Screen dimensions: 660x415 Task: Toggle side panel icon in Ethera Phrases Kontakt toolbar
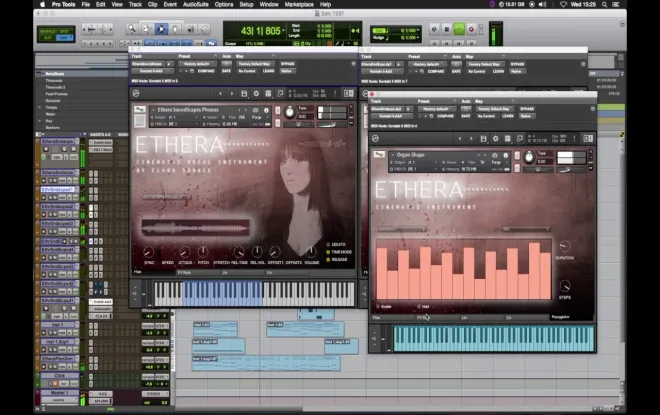pos(349,93)
